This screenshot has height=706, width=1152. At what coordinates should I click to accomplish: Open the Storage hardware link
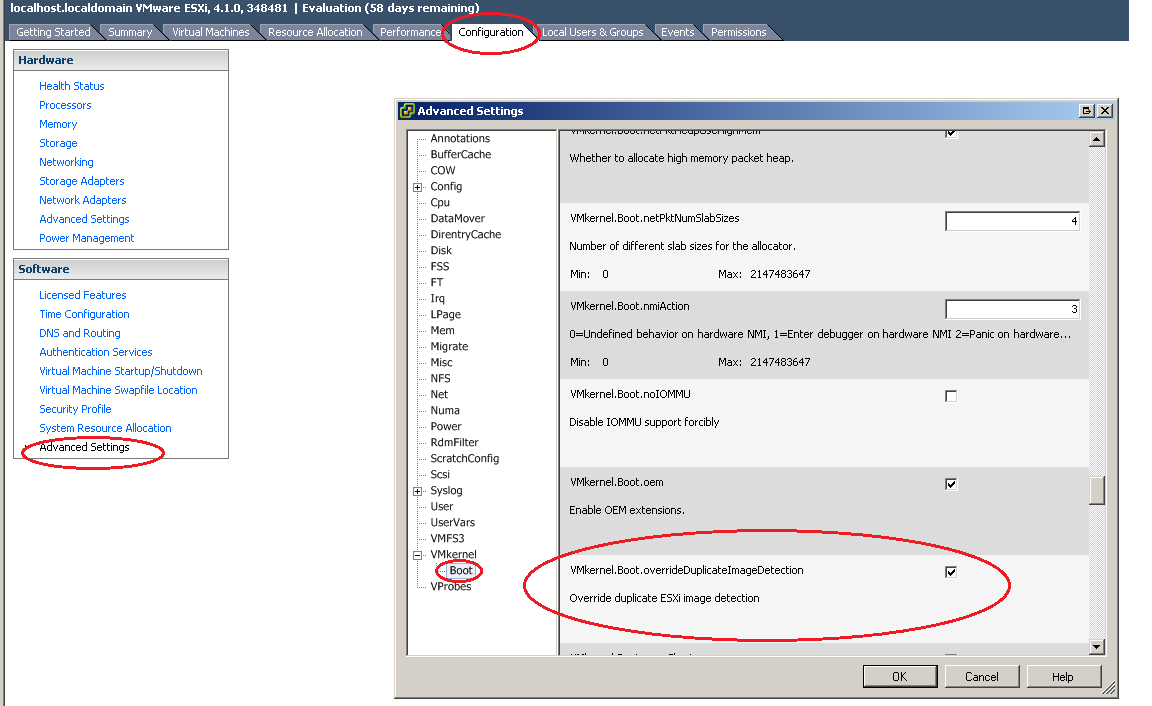pyautogui.click(x=58, y=143)
